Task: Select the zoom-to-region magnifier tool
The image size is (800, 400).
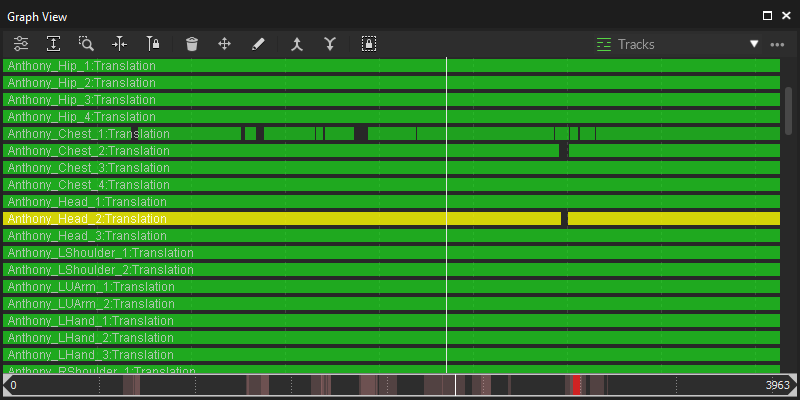Action: 87,44
